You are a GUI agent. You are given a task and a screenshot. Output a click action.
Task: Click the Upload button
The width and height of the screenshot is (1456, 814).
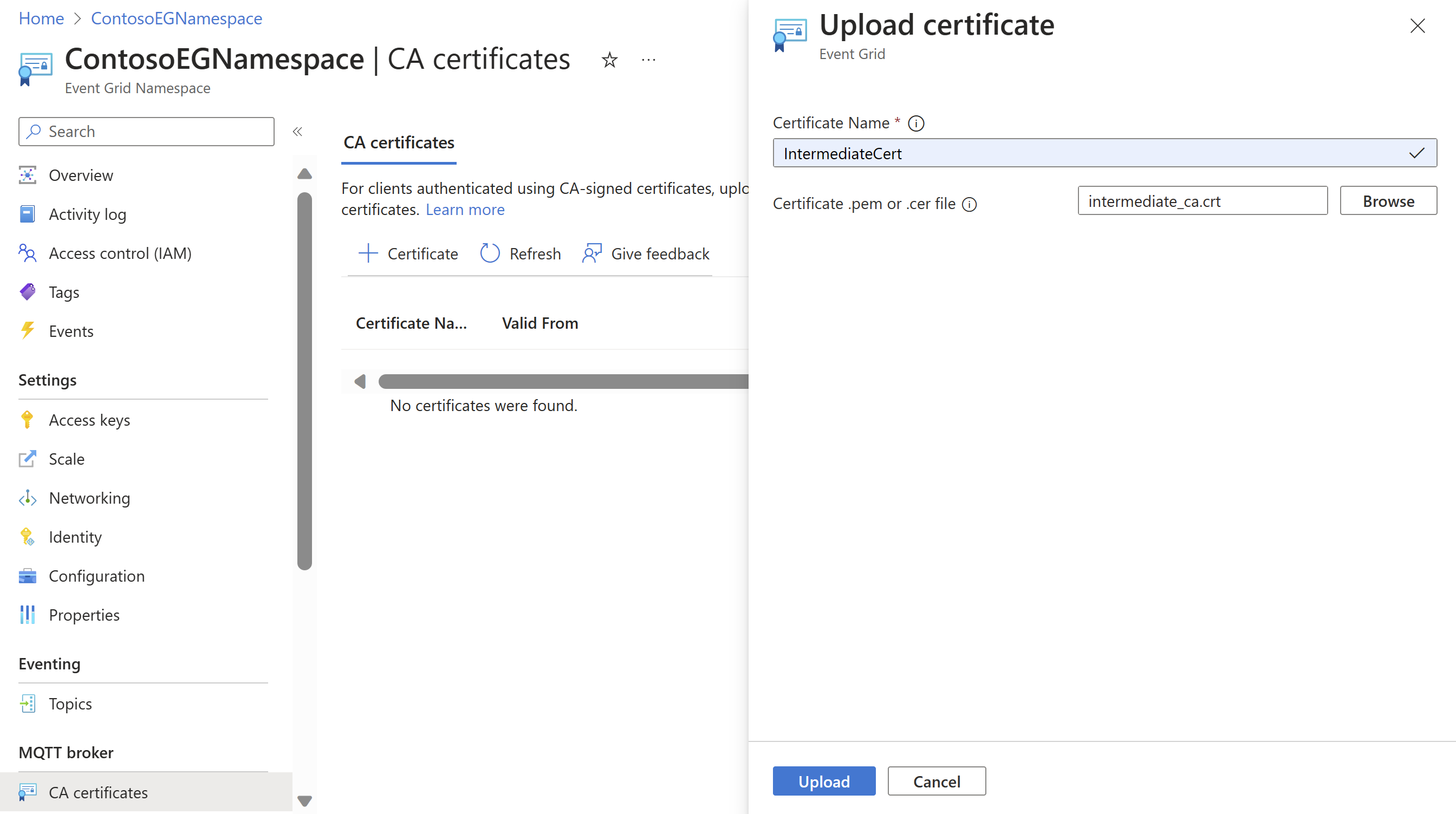coord(823,781)
